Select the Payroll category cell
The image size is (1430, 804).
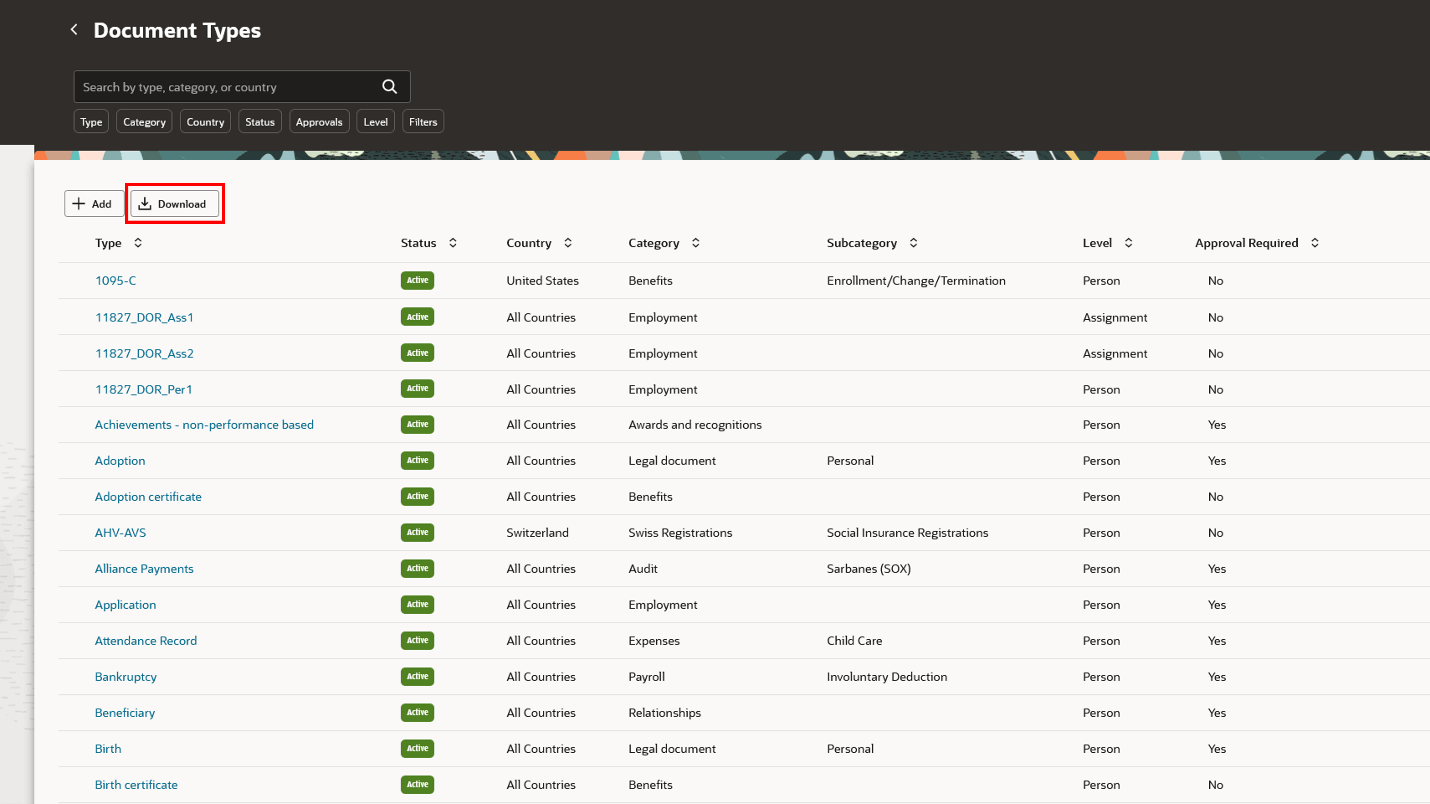[x=647, y=677]
